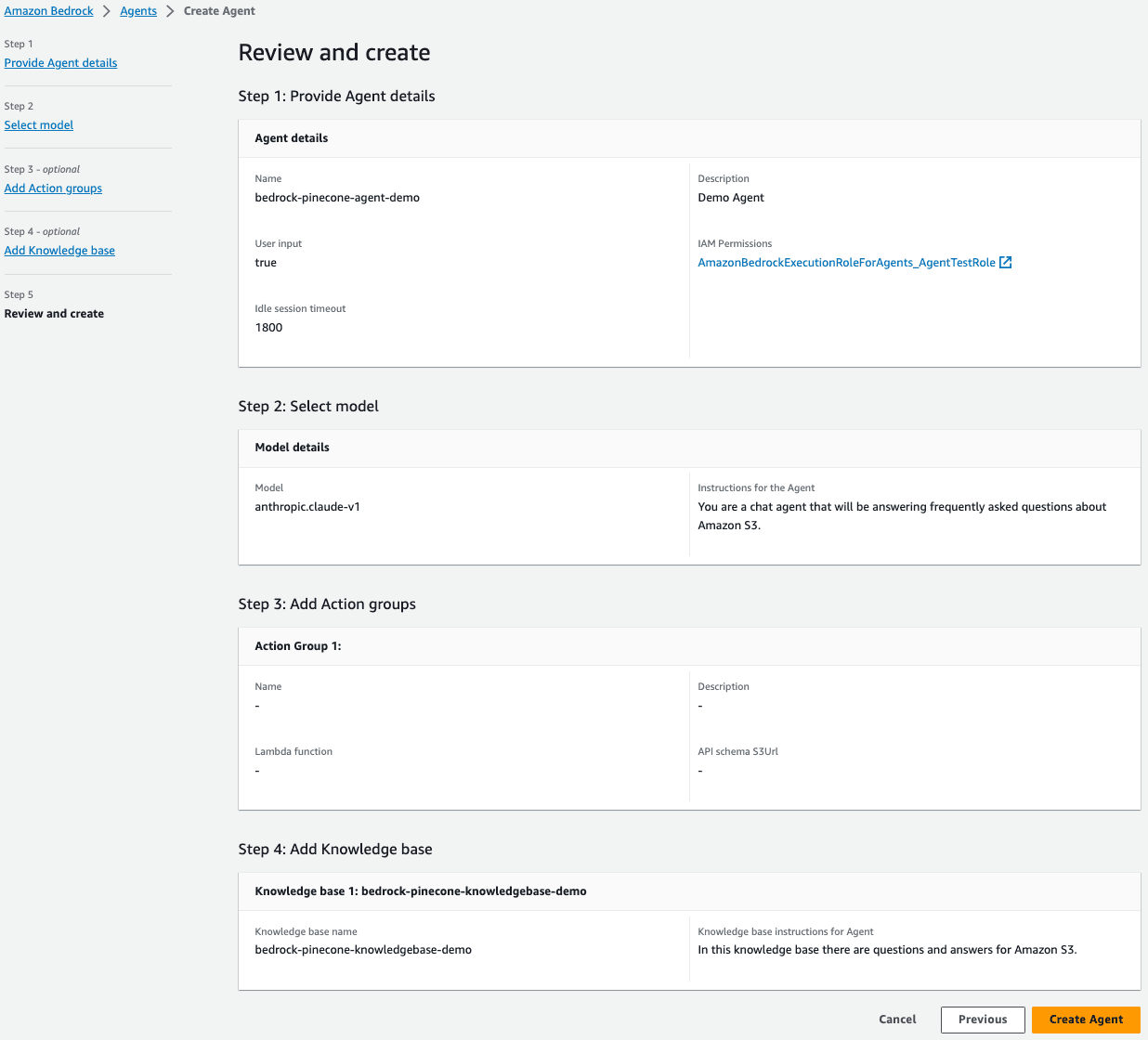Image resolution: width=1148 pixels, height=1040 pixels.
Task: Click the Instructions for the Agent text
Action: [901, 516]
